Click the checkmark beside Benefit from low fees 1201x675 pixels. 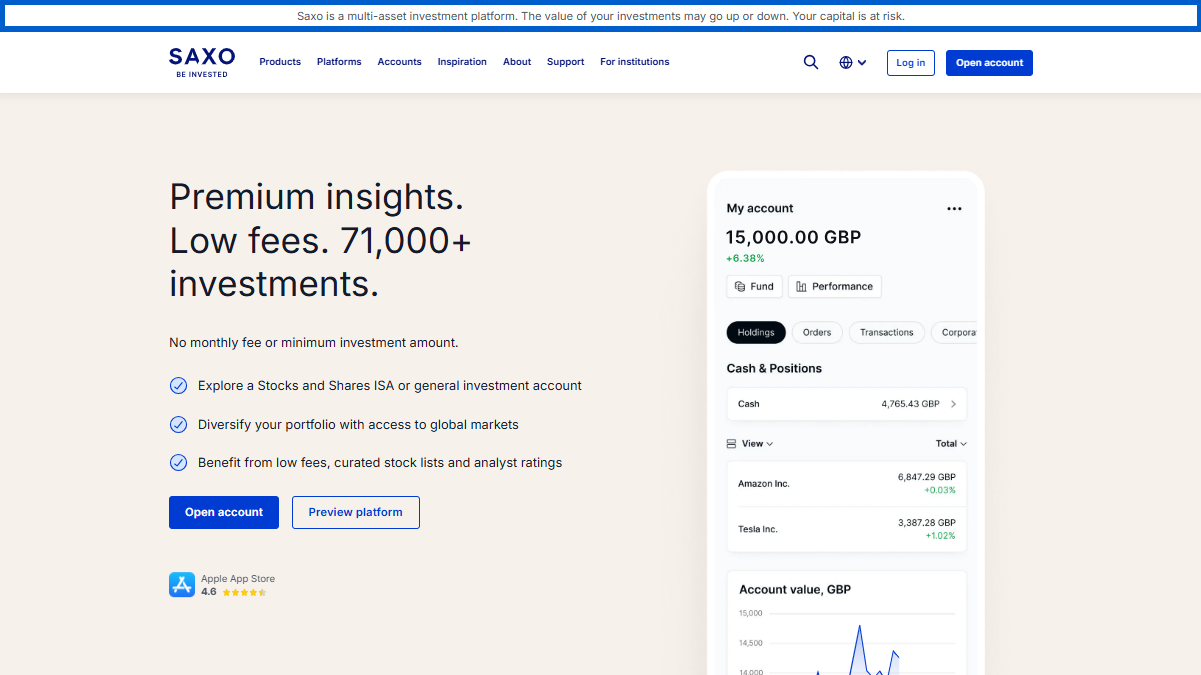pyautogui.click(x=178, y=463)
